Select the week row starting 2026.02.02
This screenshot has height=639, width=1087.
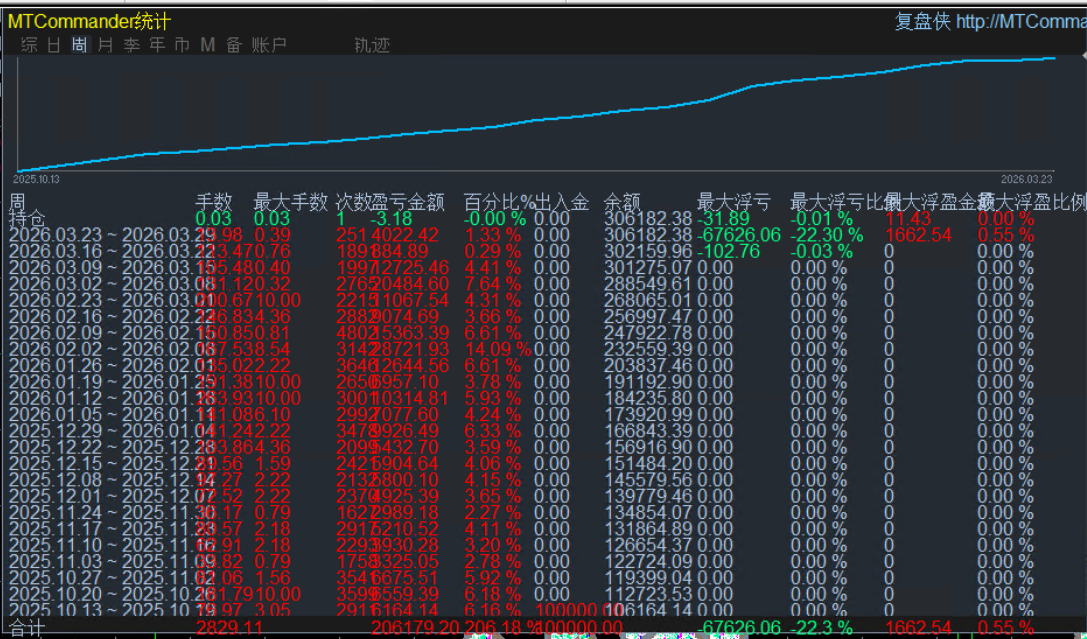[x=544, y=349]
